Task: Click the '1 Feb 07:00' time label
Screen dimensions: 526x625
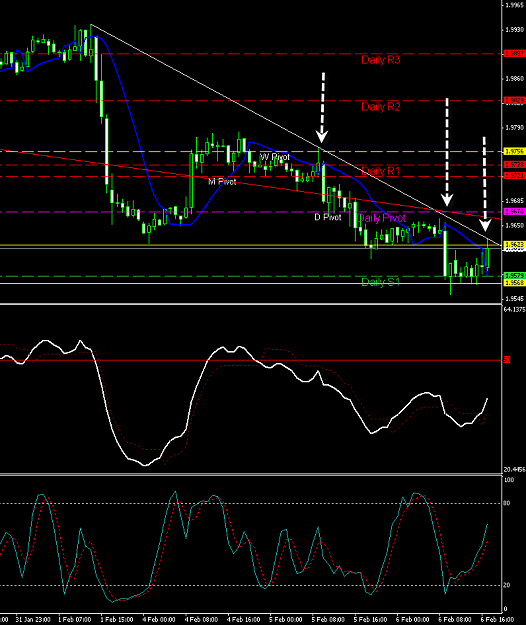Action: tap(75, 620)
